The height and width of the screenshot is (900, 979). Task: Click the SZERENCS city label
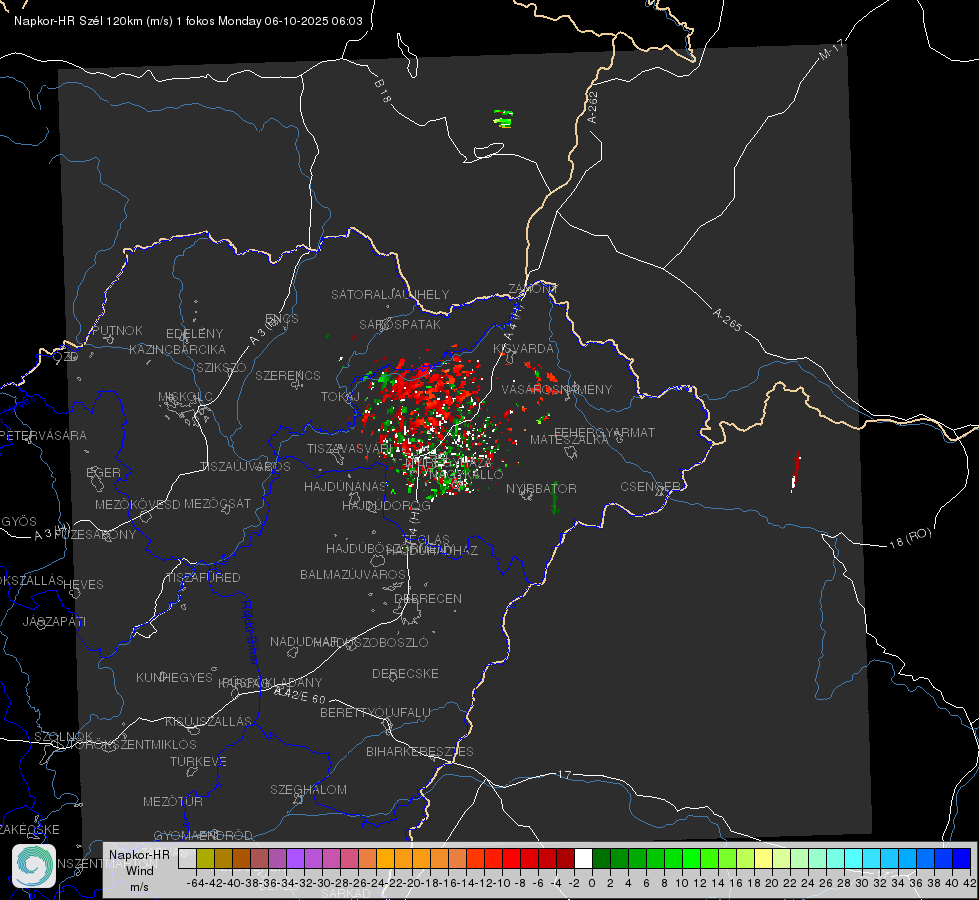[288, 375]
